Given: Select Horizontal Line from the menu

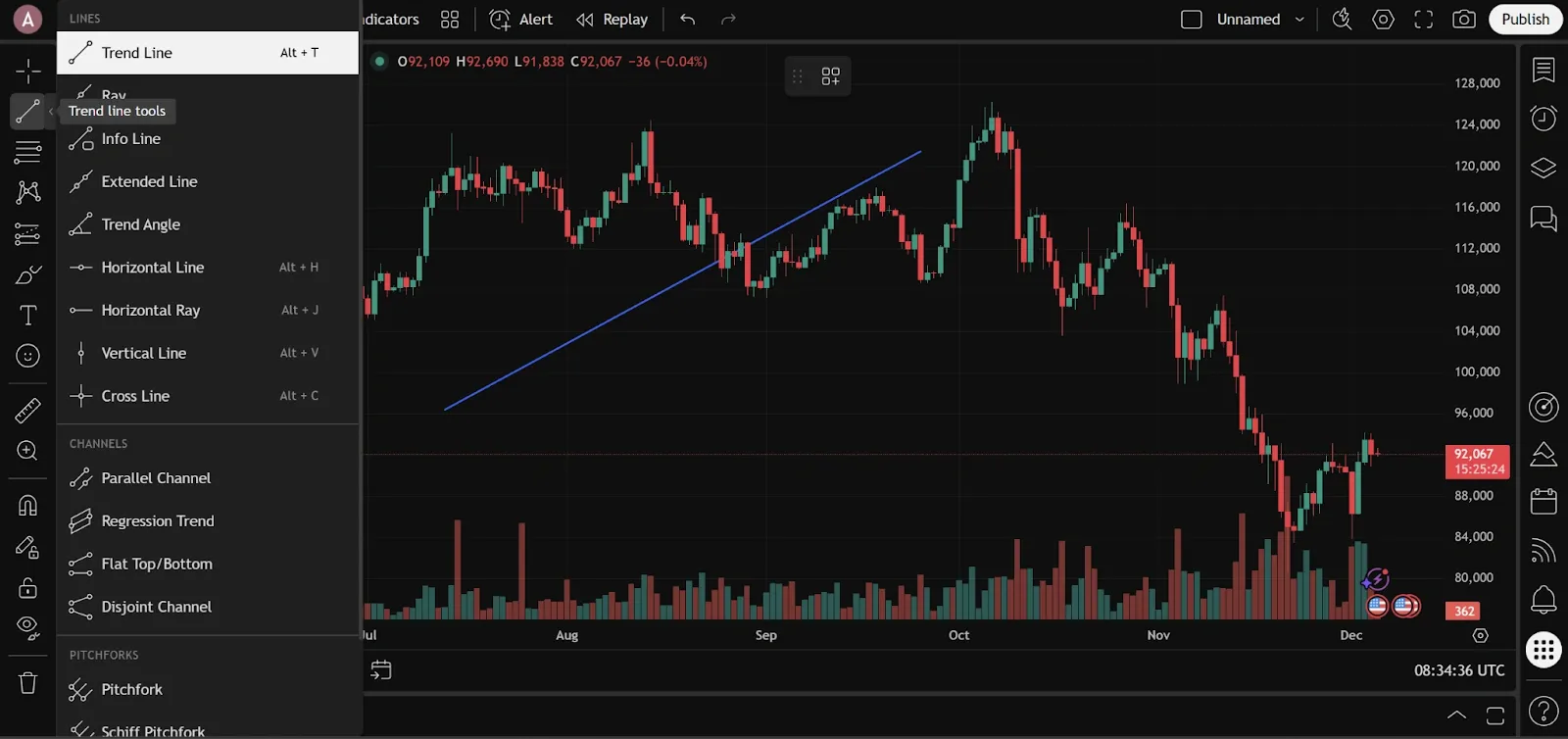Looking at the screenshot, I should pos(208,268).
